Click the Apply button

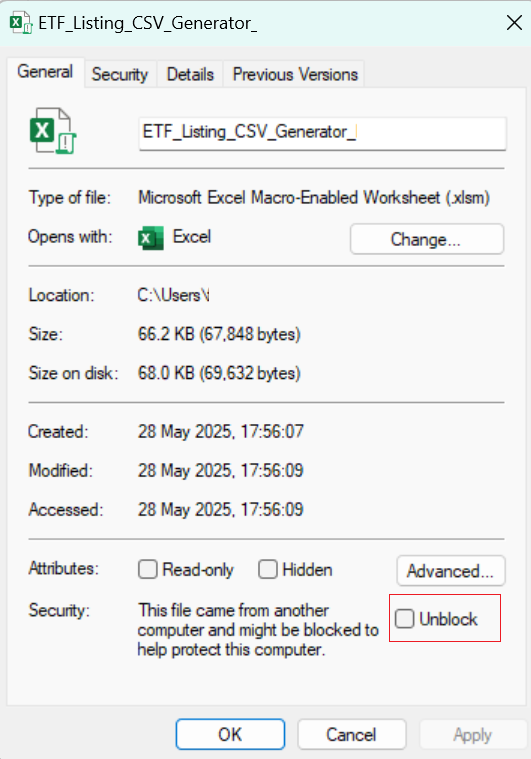click(x=472, y=735)
